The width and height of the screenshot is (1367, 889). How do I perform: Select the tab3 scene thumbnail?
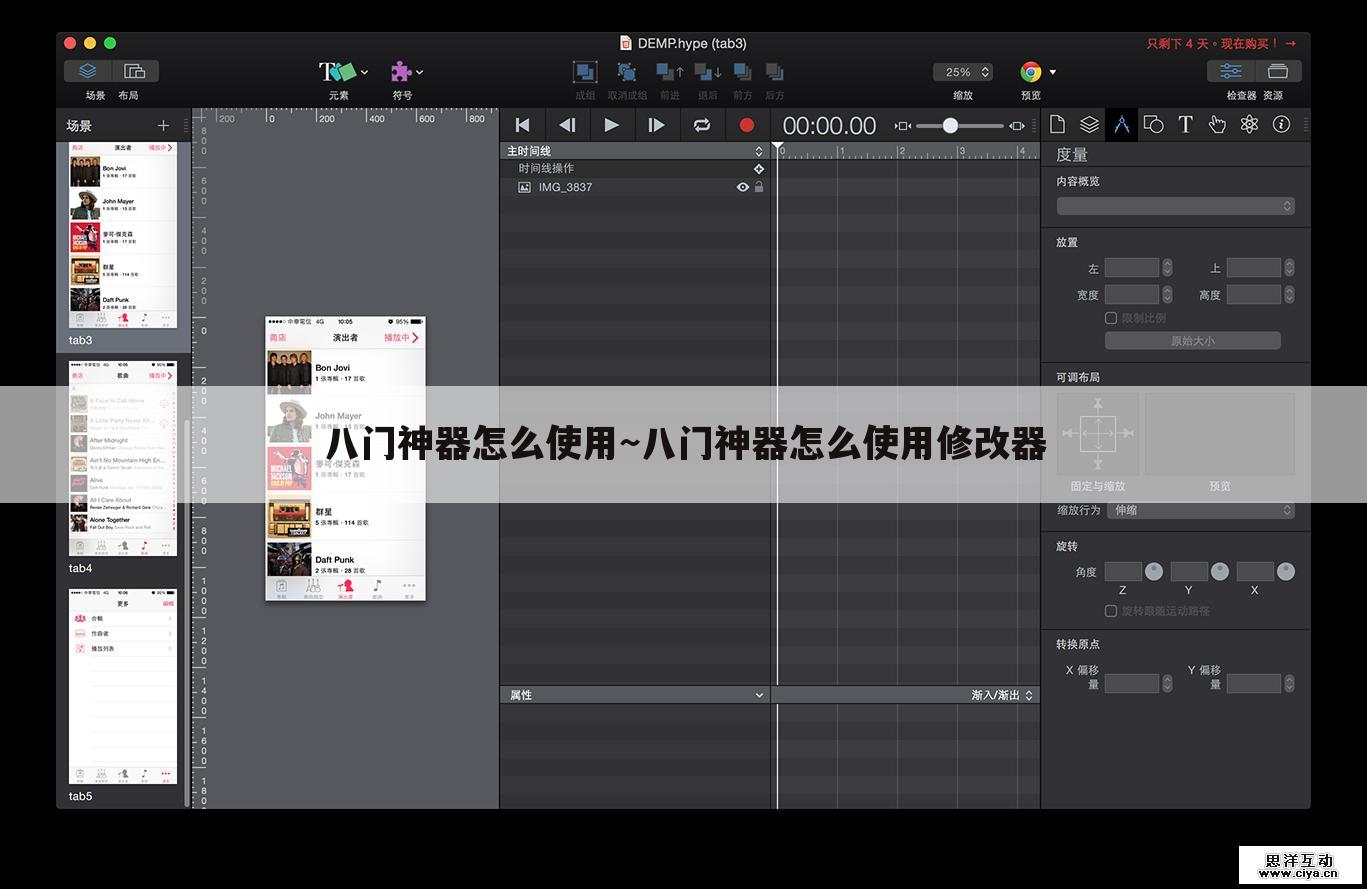click(x=123, y=235)
